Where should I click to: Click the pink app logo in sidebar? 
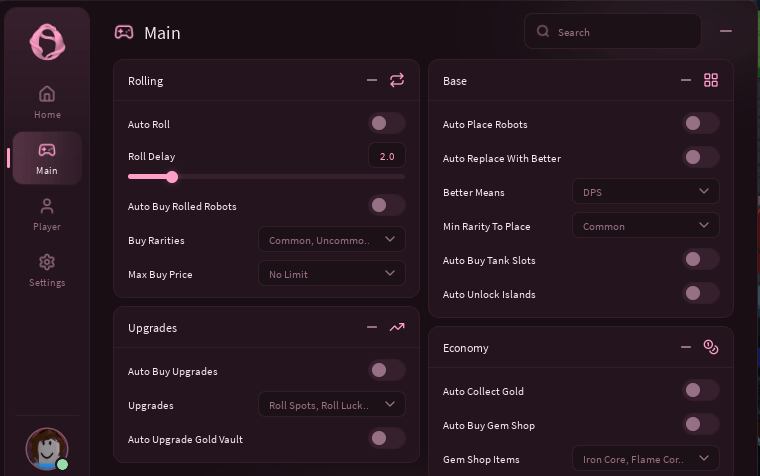click(x=47, y=42)
